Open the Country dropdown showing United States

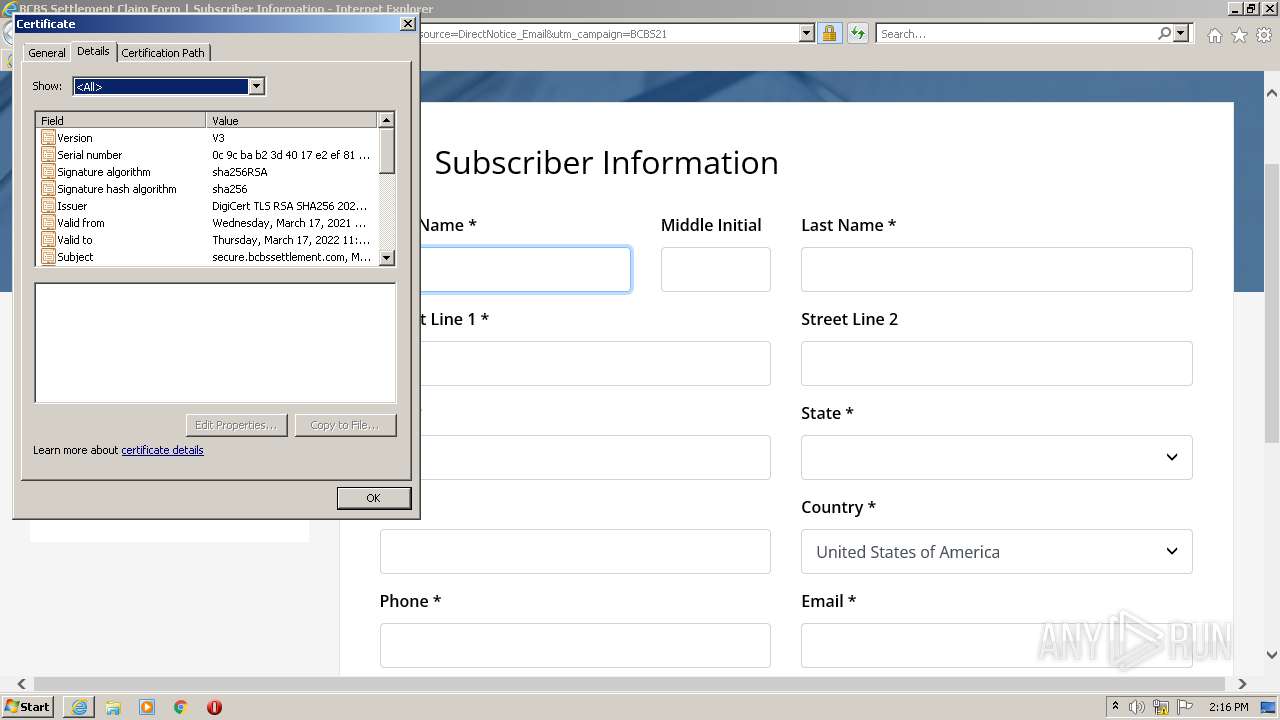point(997,552)
